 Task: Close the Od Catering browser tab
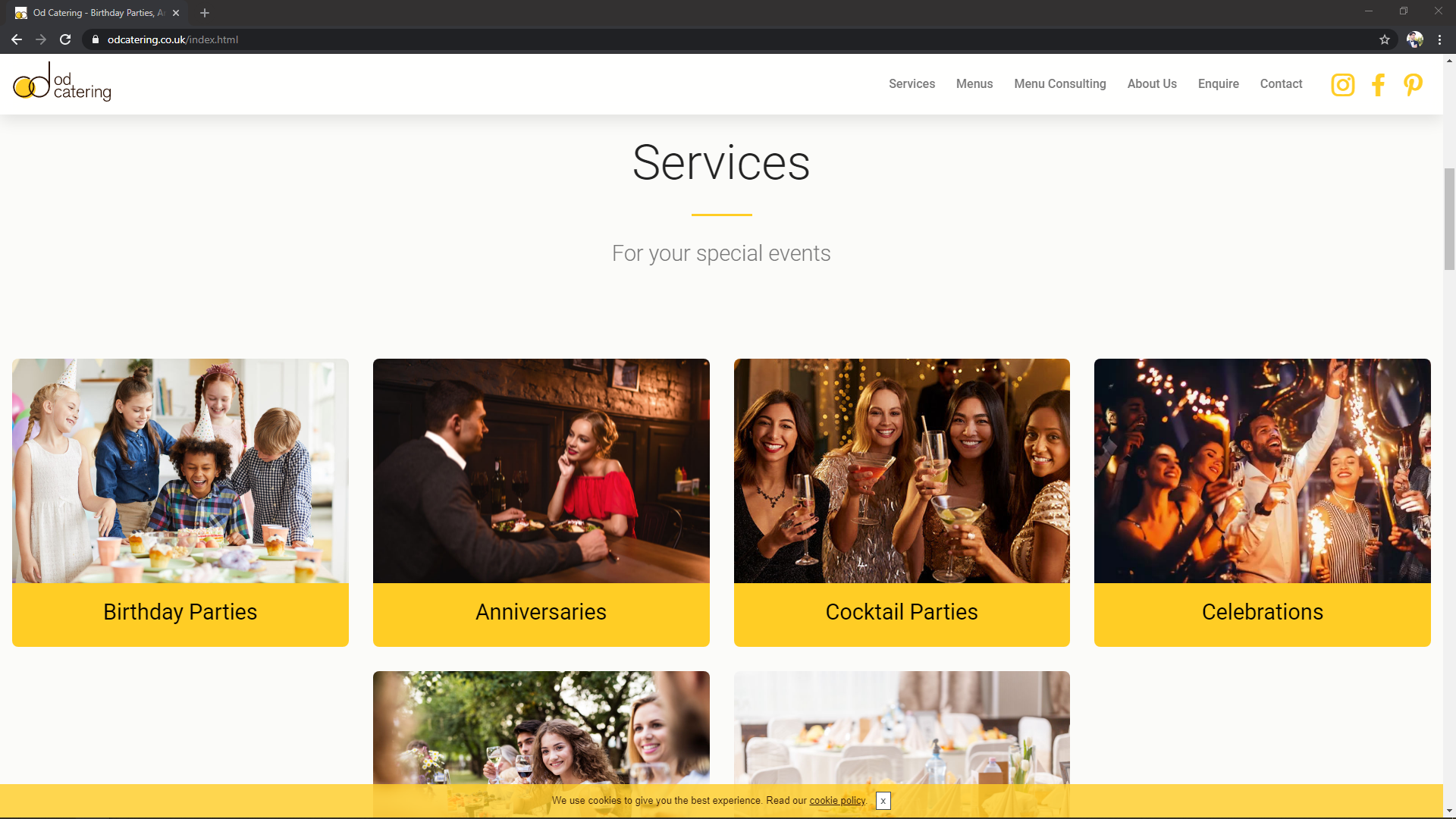pyautogui.click(x=176, y=13)
